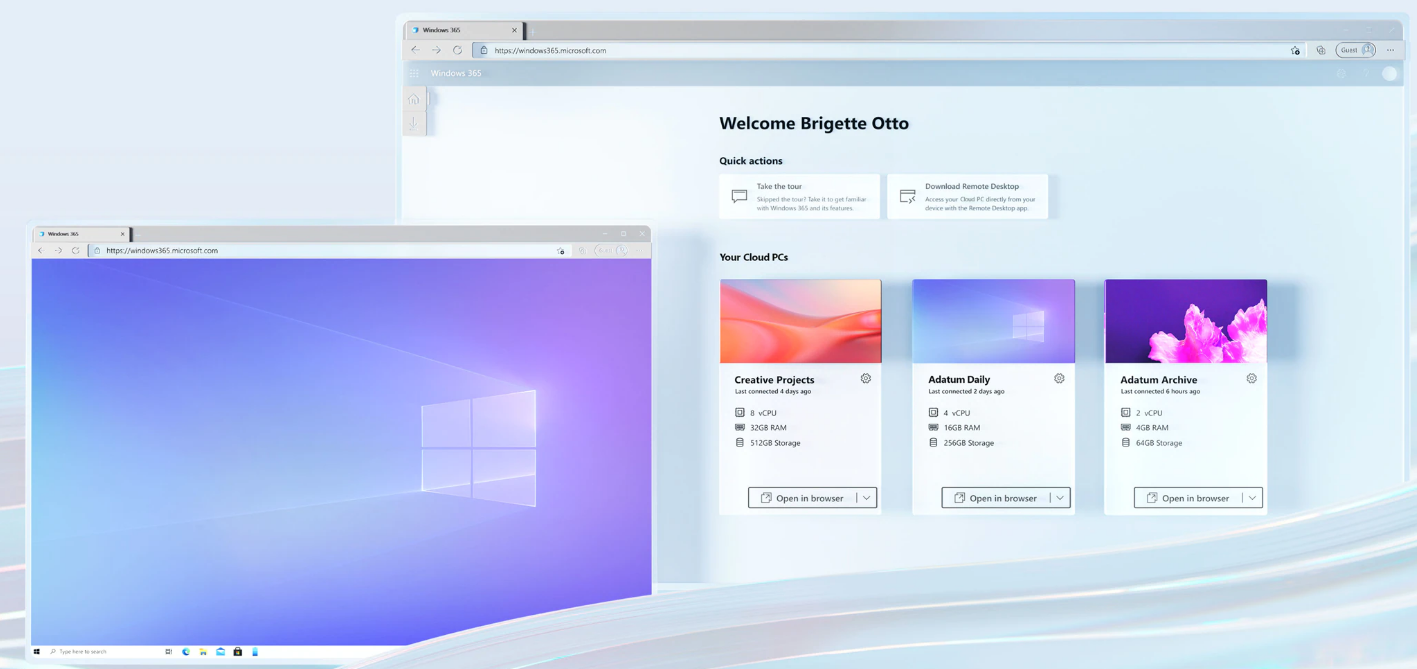Click the download icon in the left sidebar
1417x669 pixels.
pyautogui.click(x=414, y=123)
